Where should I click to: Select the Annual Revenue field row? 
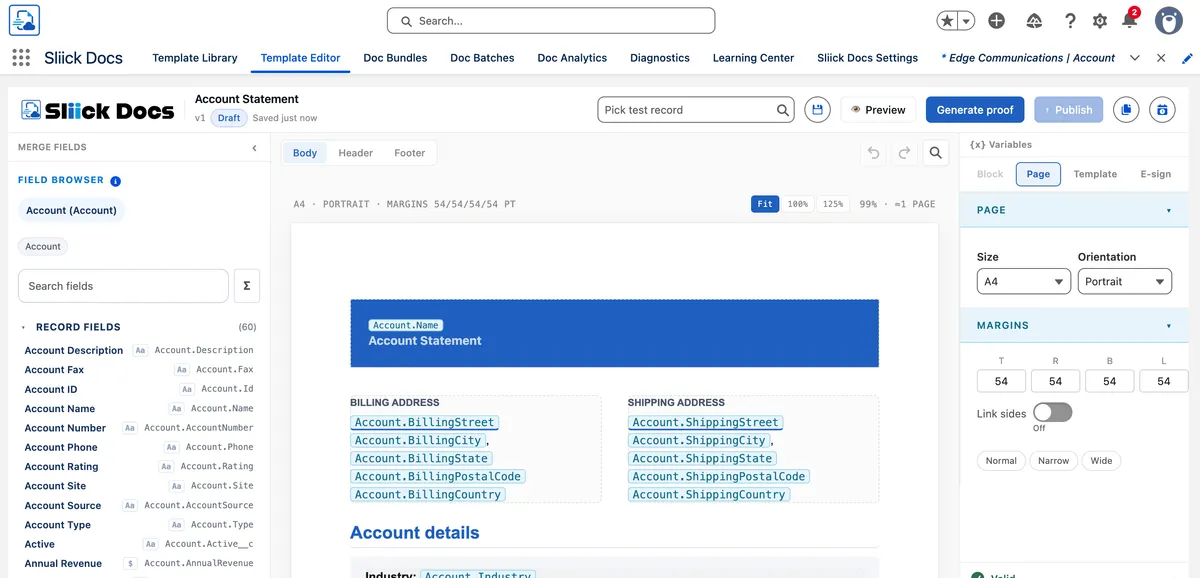139,563
